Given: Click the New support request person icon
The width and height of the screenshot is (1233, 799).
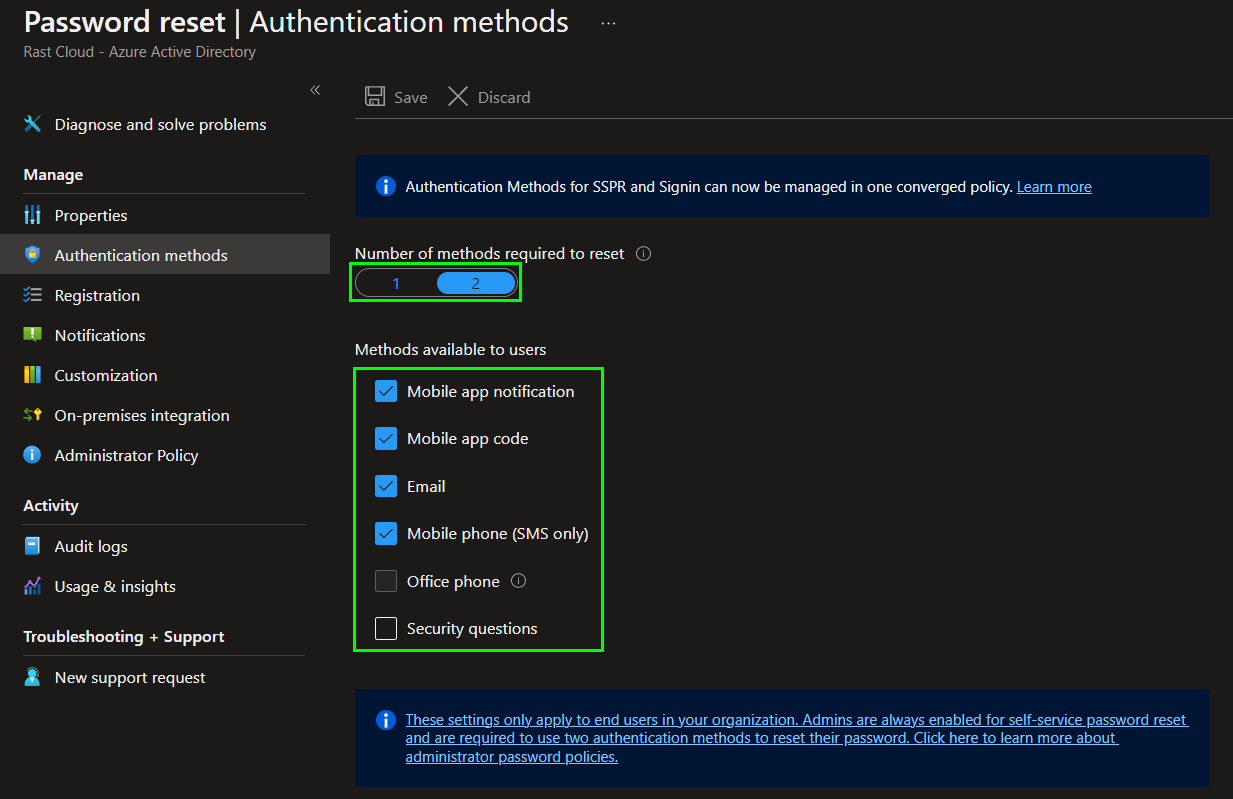Looking at the screenshot, I should (33, 677).
